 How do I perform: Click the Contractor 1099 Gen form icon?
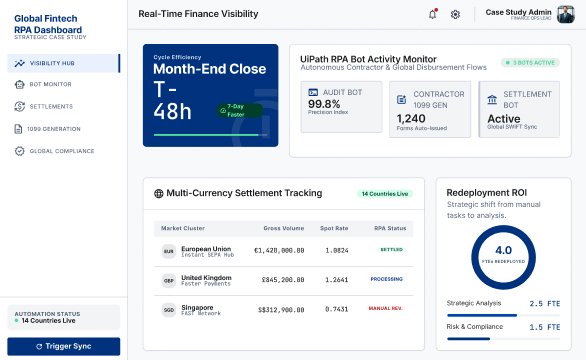[401, 99]
